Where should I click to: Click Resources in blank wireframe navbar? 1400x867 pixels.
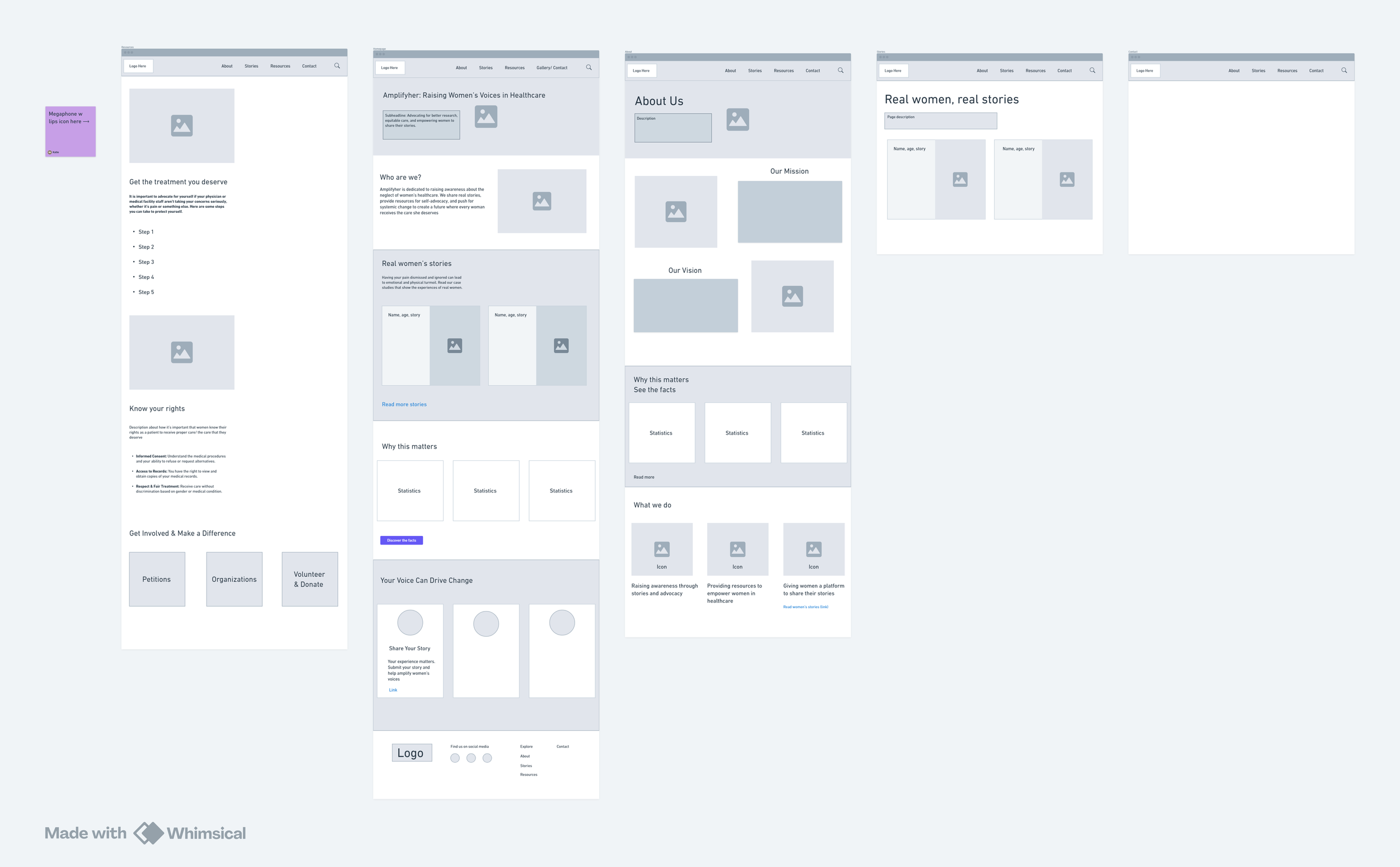click(1286, 71)
